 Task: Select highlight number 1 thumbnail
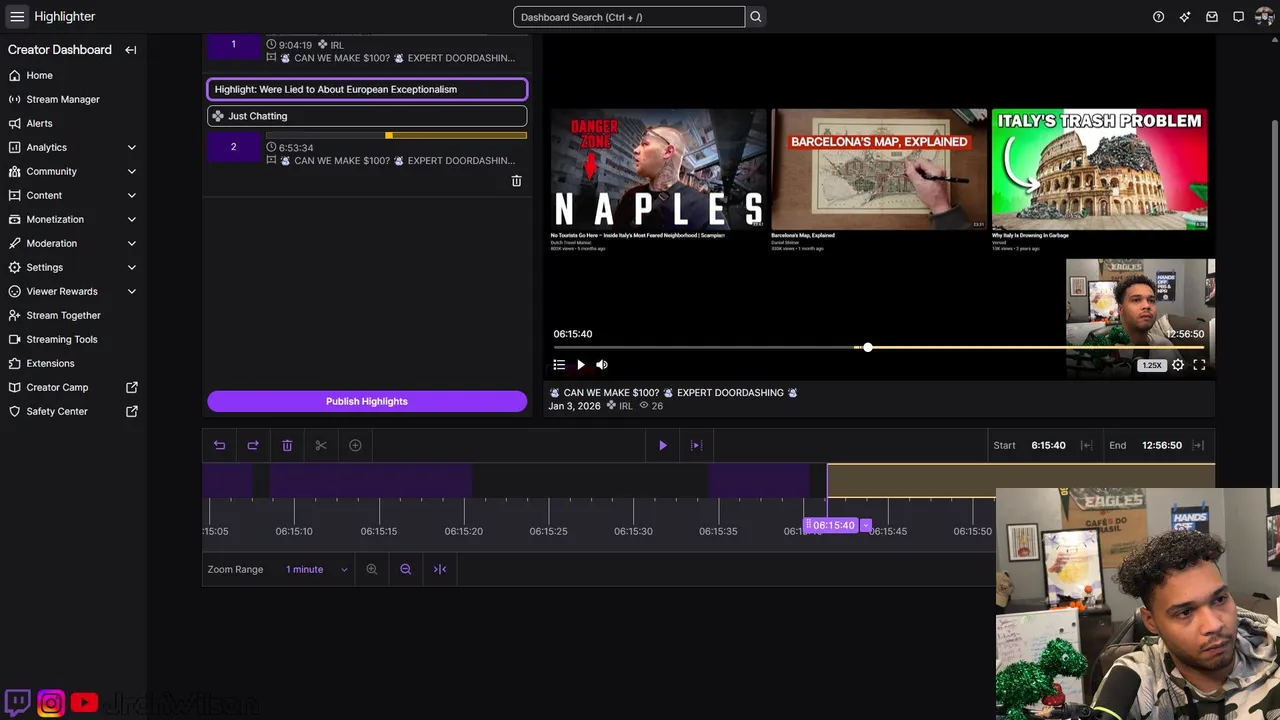pos(234,45)
